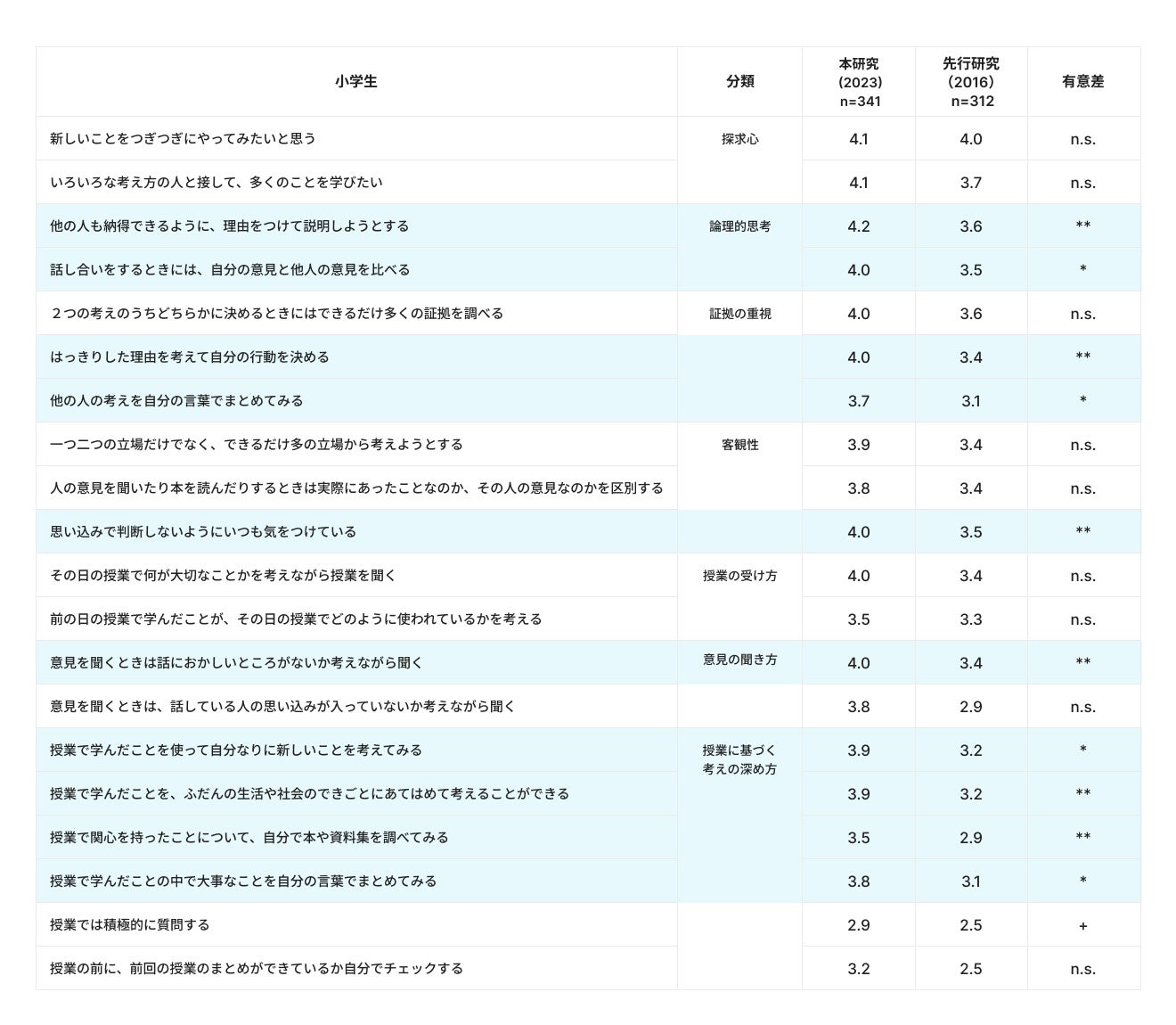This screenshot has width=1176, height=1025.
Task: Select the + significance mark in 積極的に質問する row
Action: 1083,926
